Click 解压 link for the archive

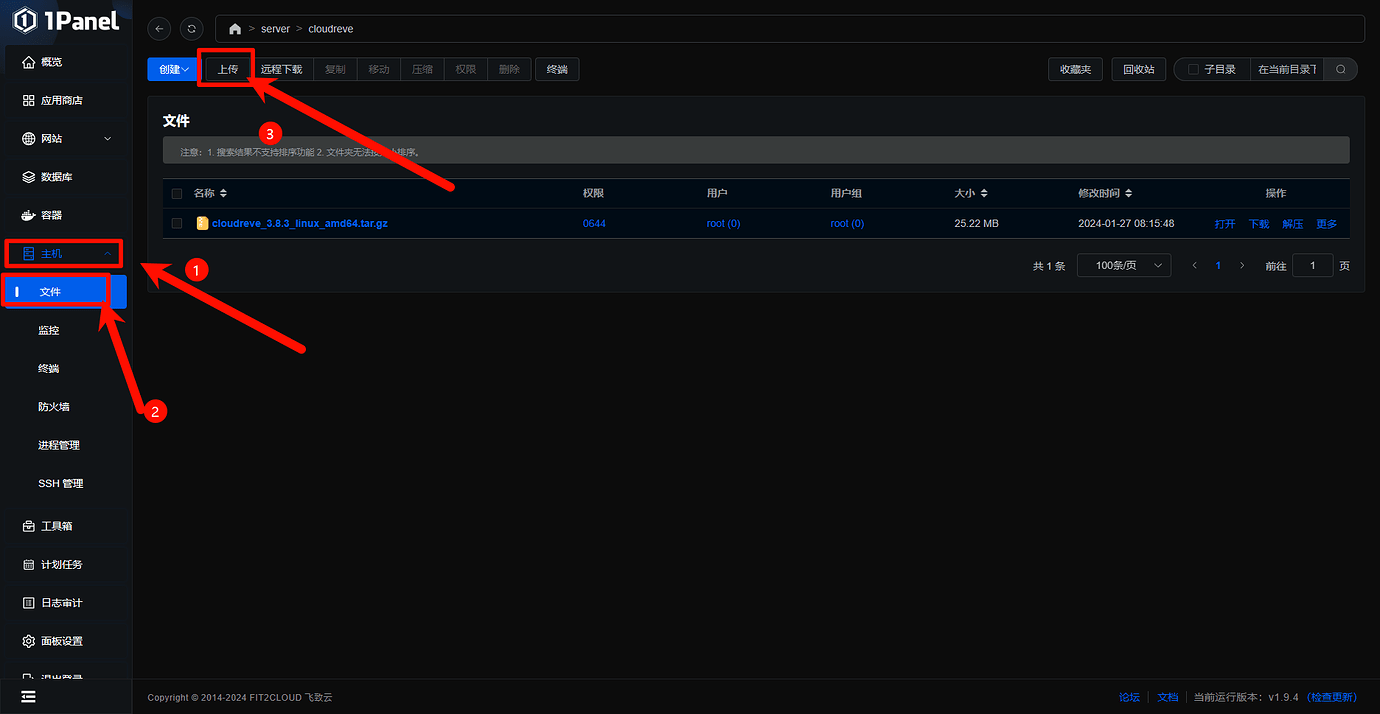(x=1292, y=224)
